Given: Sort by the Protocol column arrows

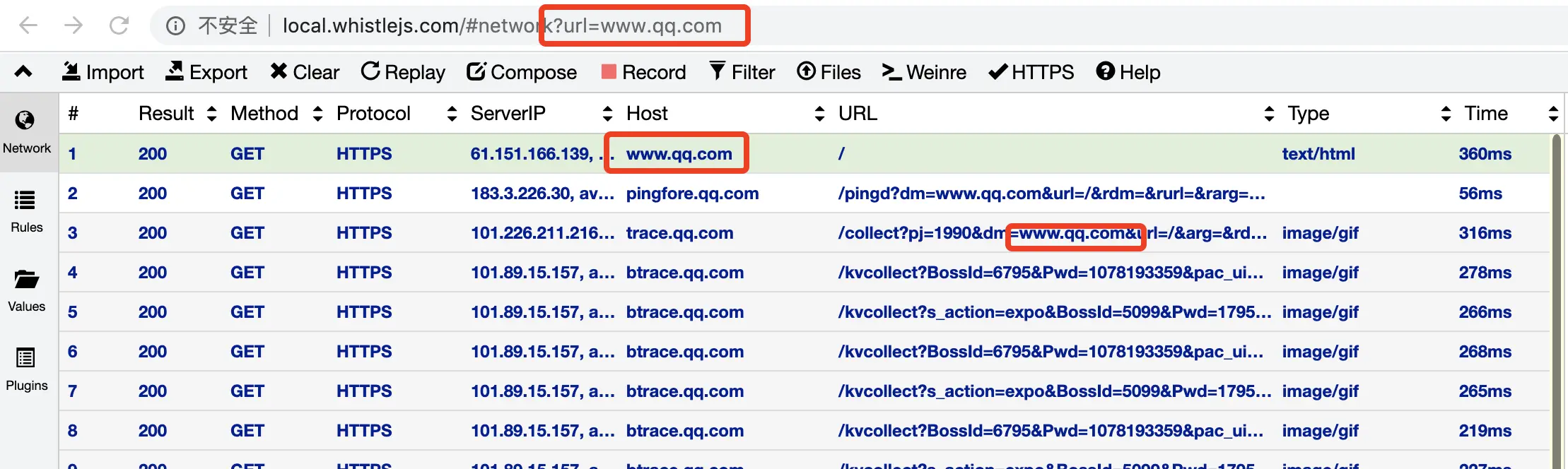Looking at the screenshot, I should tap(452, 114).
